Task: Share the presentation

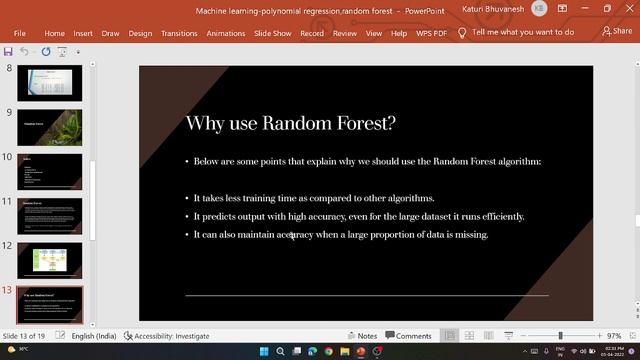Action: [617, 31]
